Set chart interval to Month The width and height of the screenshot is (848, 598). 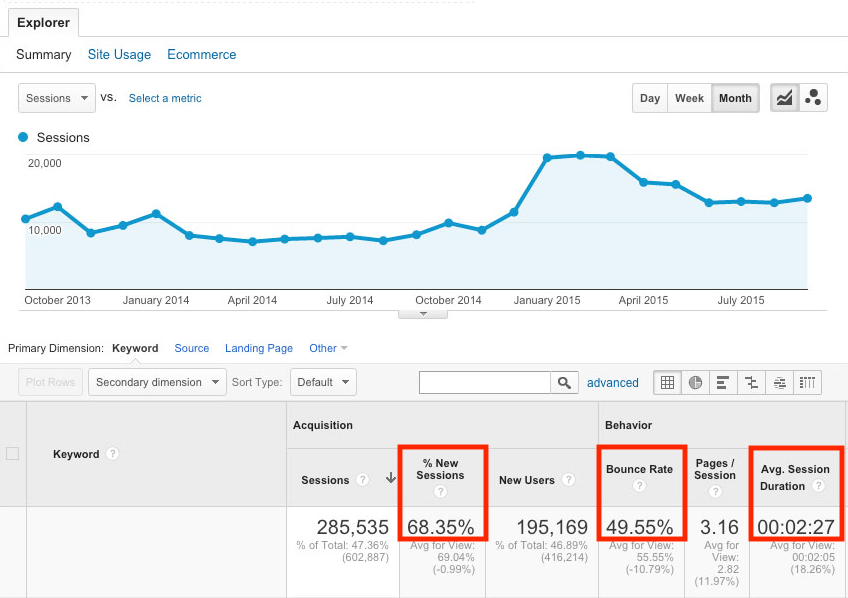pos(736,98)
